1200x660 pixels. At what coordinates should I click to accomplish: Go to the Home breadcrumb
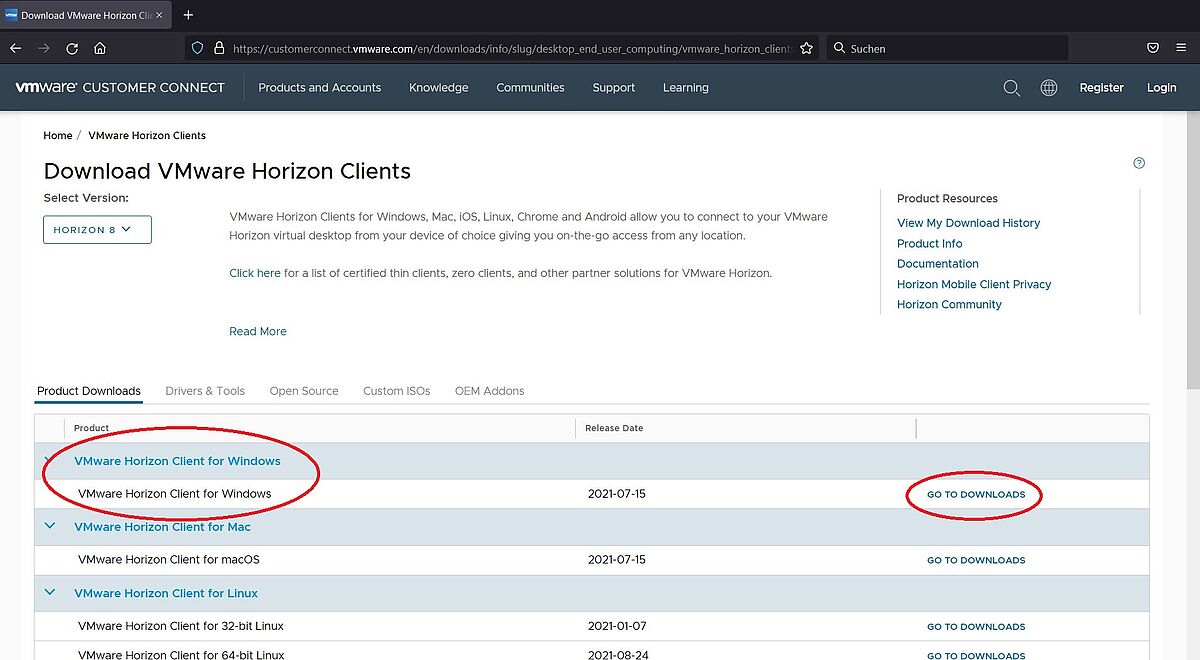coord(58,135)
